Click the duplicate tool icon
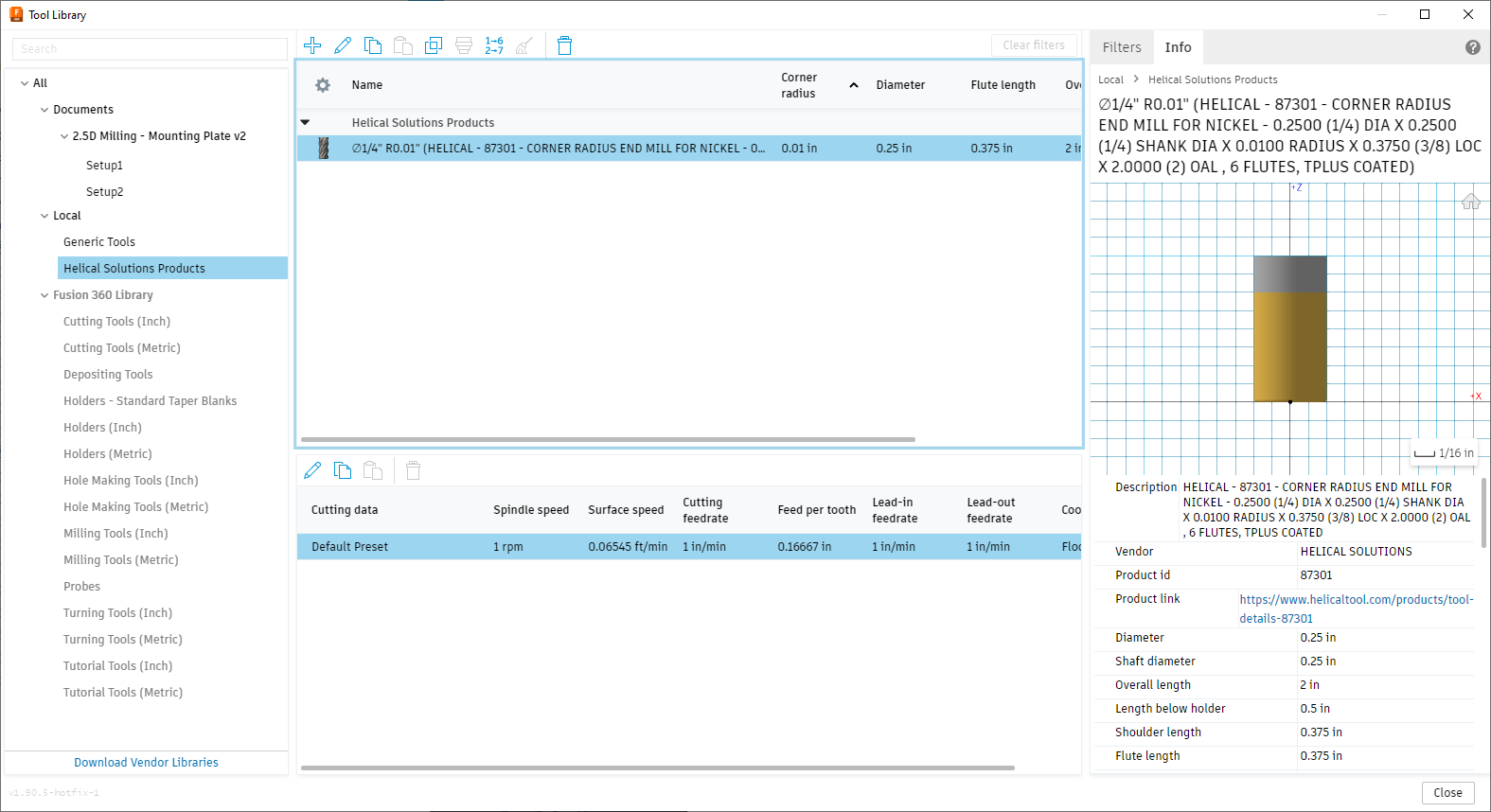Viewport: 1491px width, 812px height. pos(434,45)
